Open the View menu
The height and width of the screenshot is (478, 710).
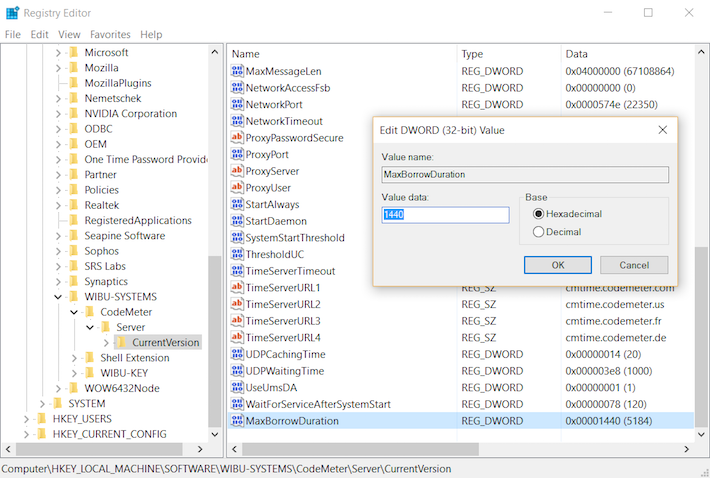point(69,34)
